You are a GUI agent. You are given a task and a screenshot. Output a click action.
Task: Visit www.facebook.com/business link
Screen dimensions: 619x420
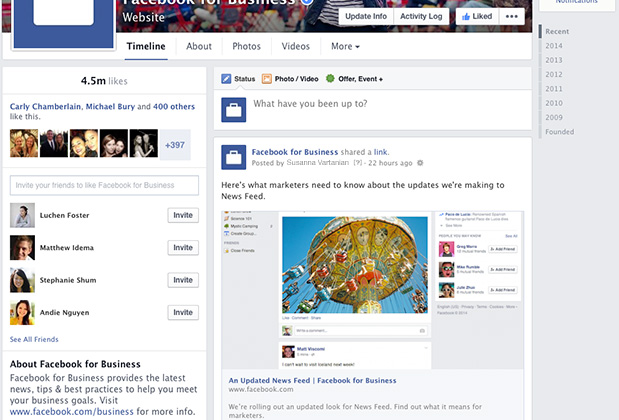point(71,411)
